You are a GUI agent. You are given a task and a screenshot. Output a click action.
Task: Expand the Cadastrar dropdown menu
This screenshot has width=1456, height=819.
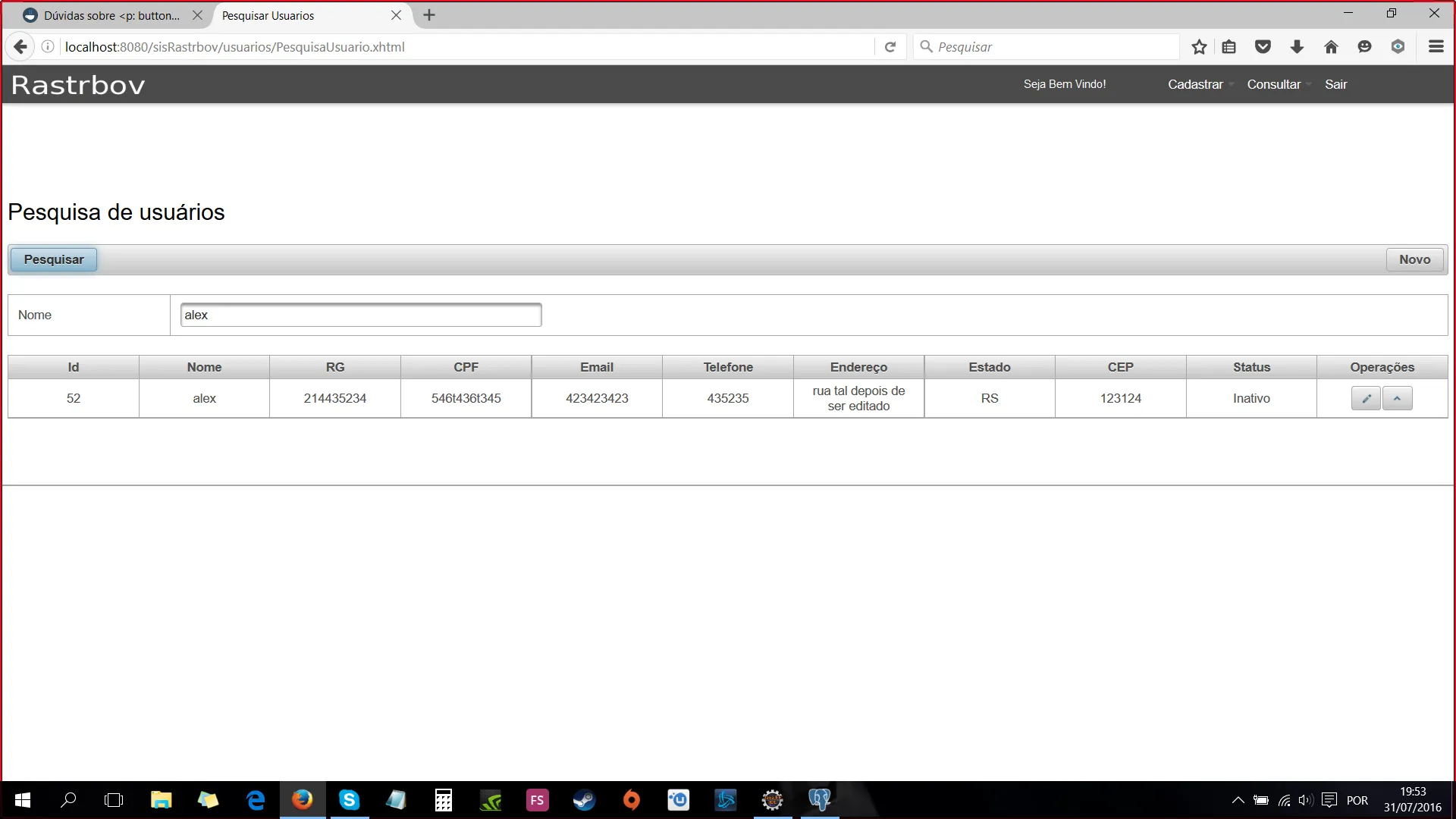(x=1196, y=84)
